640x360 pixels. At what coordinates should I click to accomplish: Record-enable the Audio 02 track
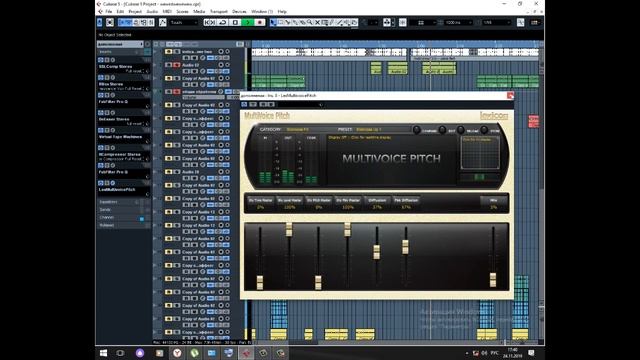(221, 65)
